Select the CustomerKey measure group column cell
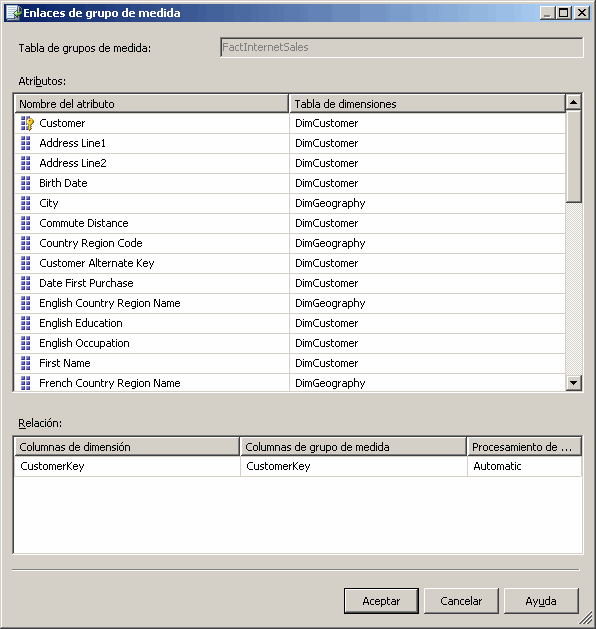596x629 pixels. [x=354, y=466]
